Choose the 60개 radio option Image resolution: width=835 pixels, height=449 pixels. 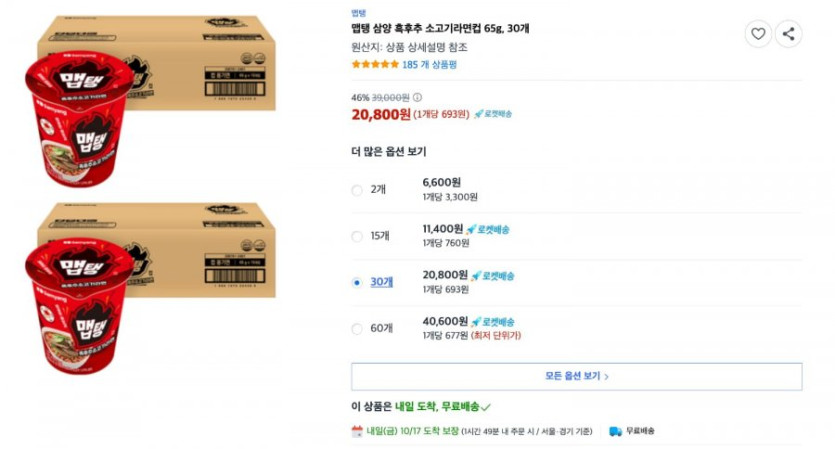357,328
